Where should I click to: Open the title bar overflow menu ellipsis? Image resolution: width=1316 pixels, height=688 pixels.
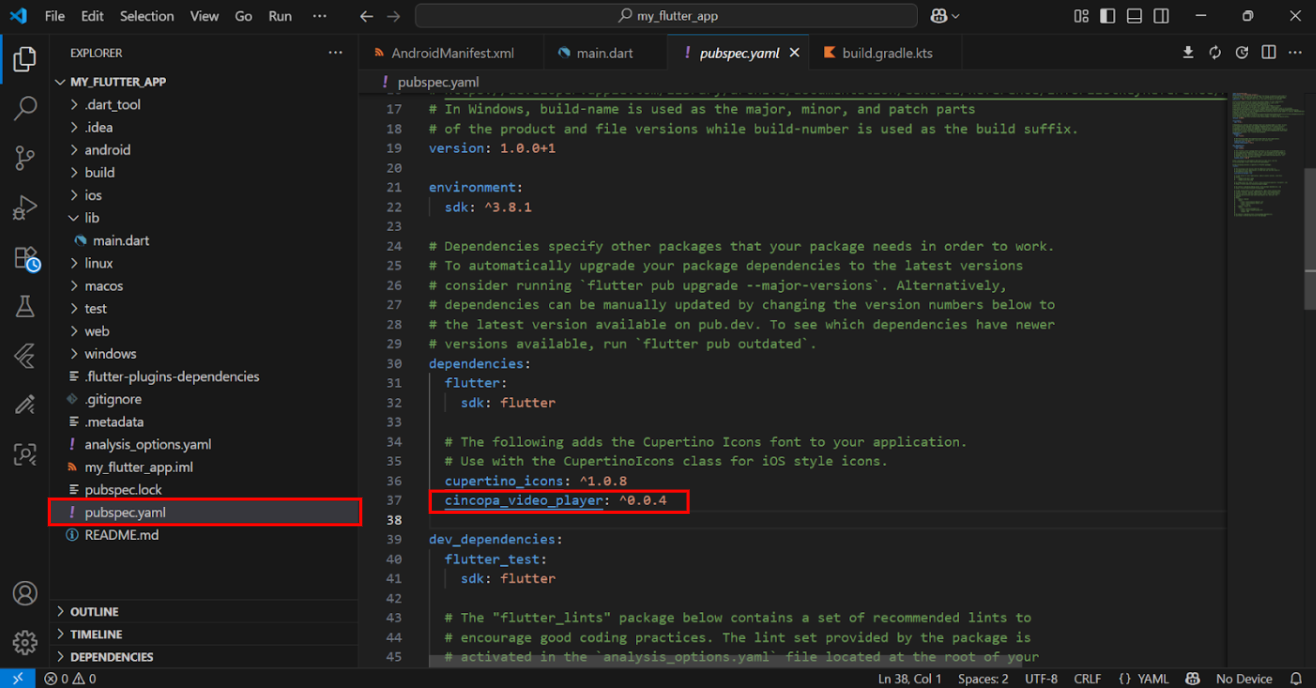point(319,16)
